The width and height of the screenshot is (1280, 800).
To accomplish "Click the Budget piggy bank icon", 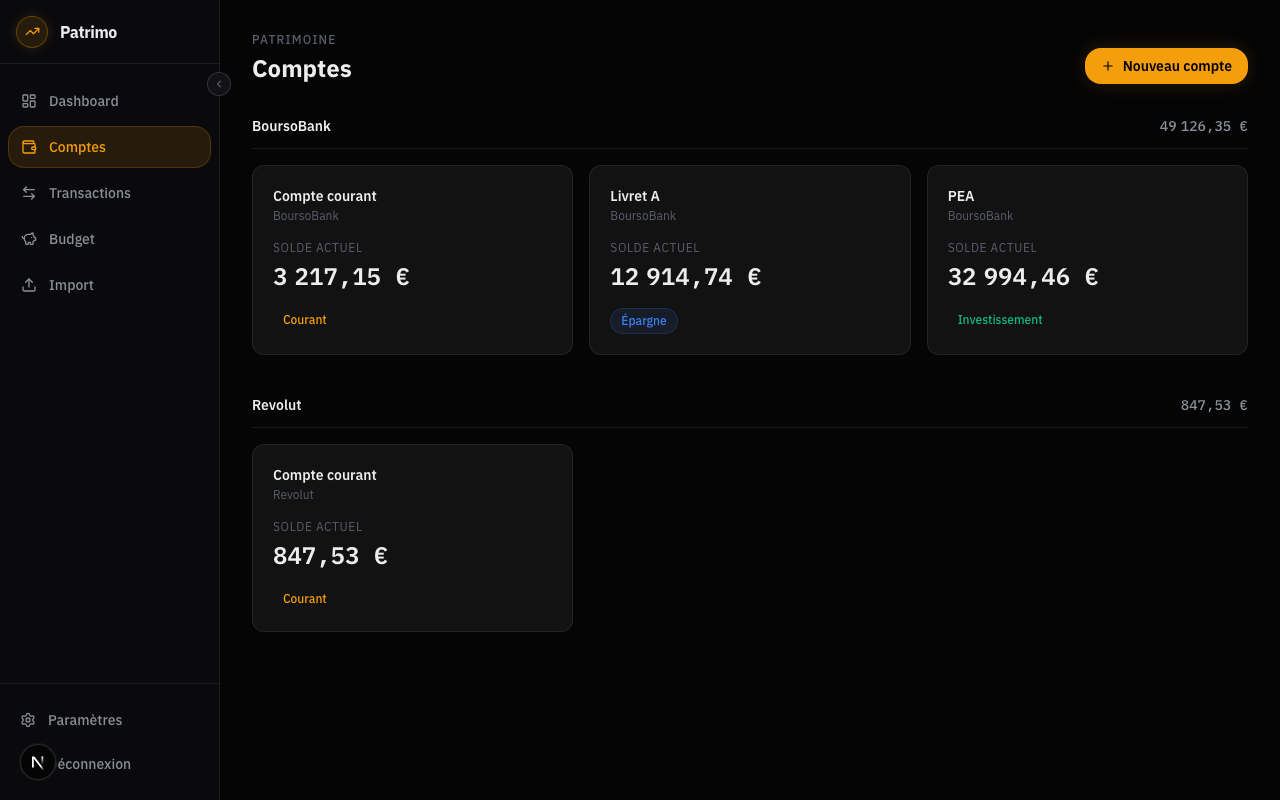I will click(29, 239).
